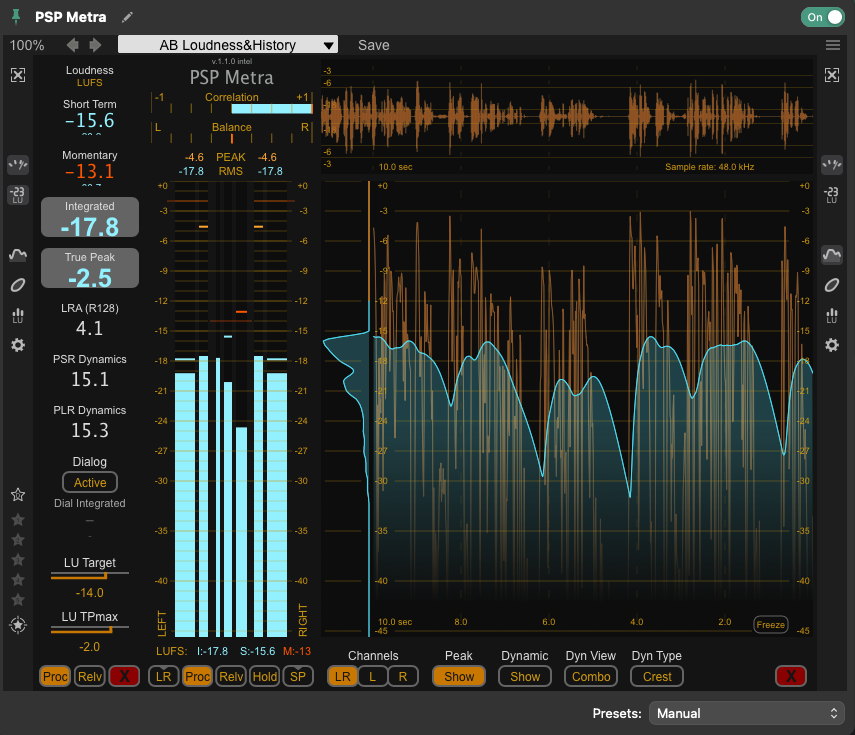Image resolution: width=855 pixels, height=735 pixels.
Task: Select the left LU bars icon
Action: pos(18,316)
